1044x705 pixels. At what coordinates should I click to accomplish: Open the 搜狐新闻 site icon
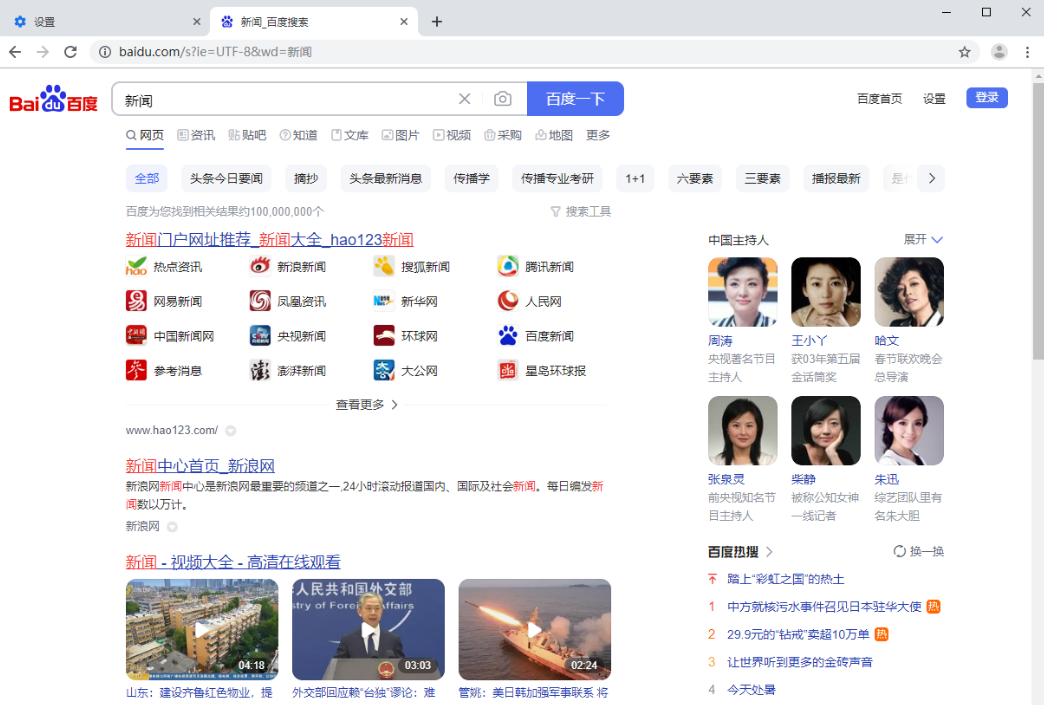(384, 266)
